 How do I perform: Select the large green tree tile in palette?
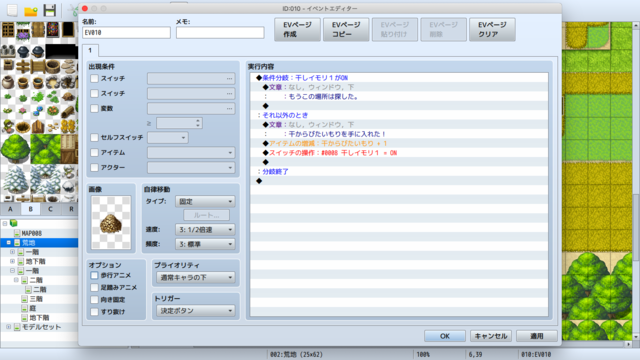(x=15, y=149)
